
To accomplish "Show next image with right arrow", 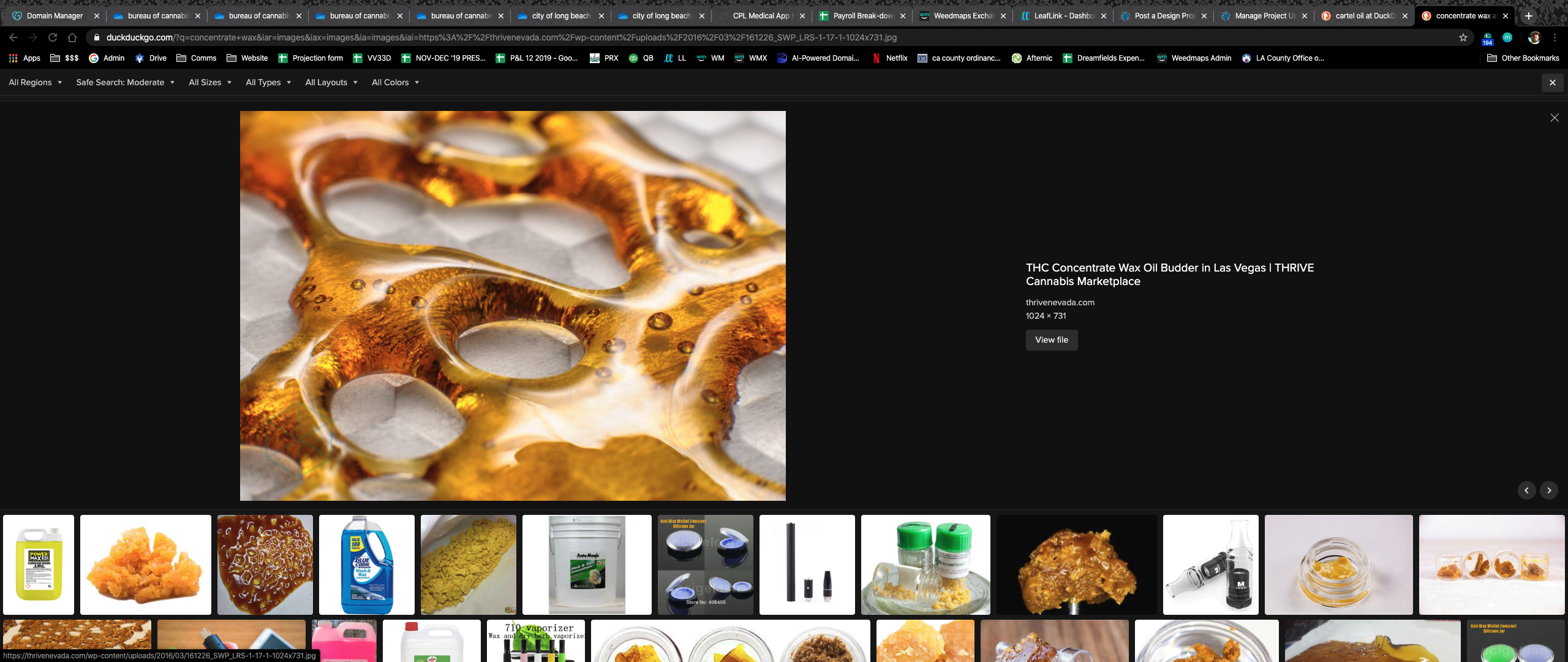I will 1549,490.
